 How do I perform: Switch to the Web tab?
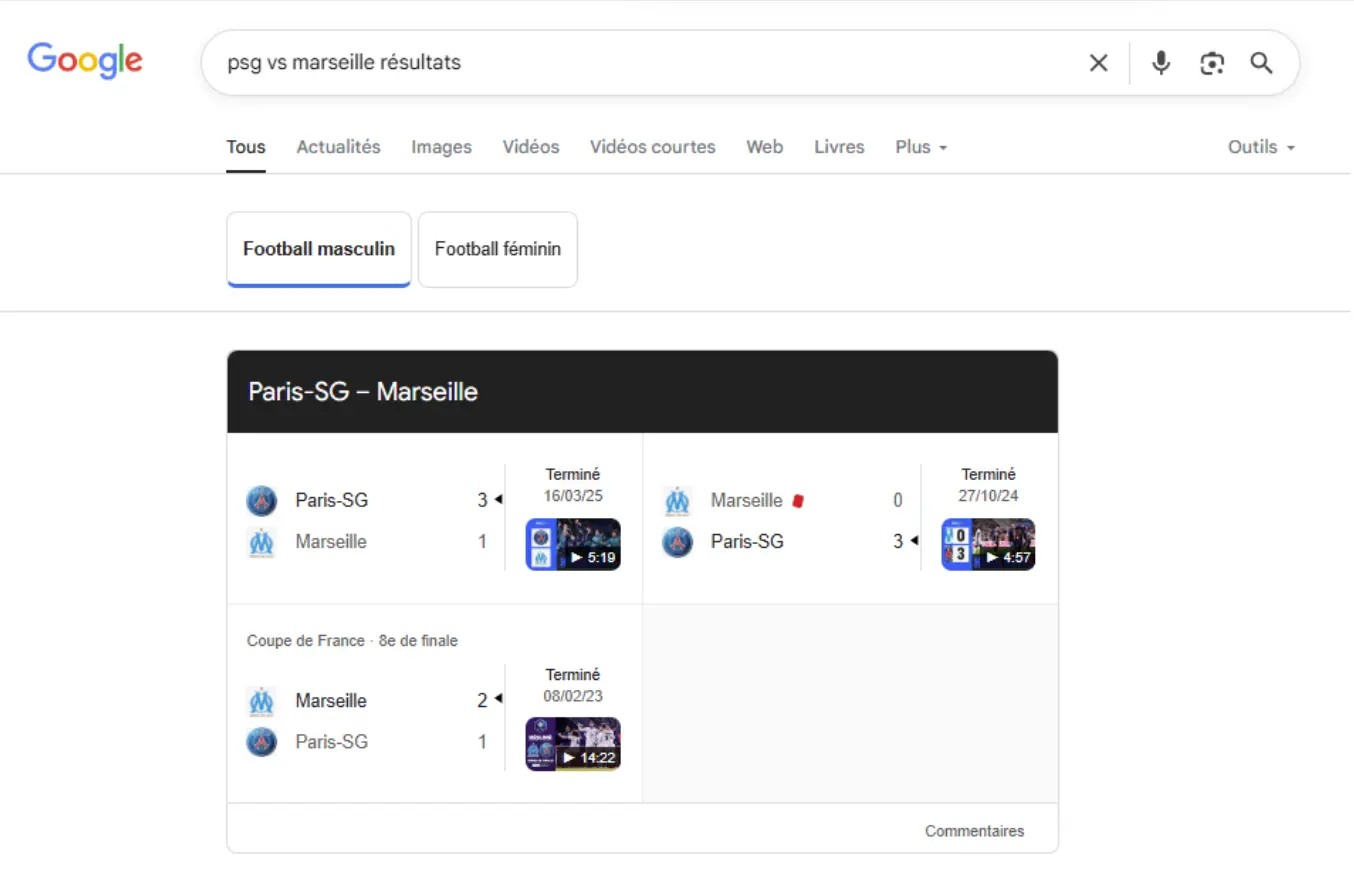pos(765,147)
